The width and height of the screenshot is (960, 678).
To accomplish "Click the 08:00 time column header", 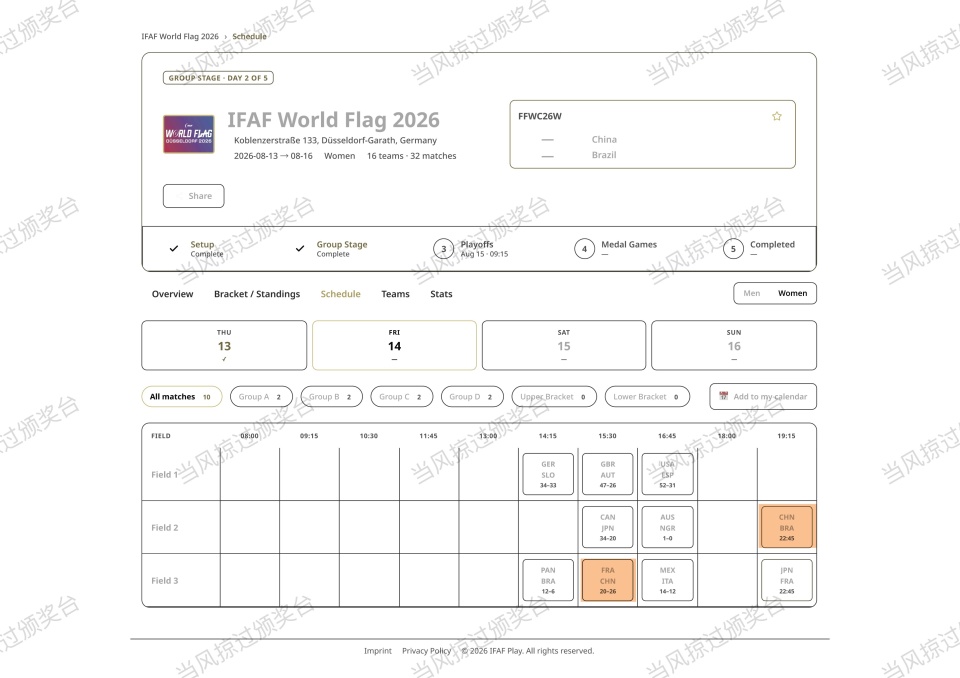I will click(249, 436).
